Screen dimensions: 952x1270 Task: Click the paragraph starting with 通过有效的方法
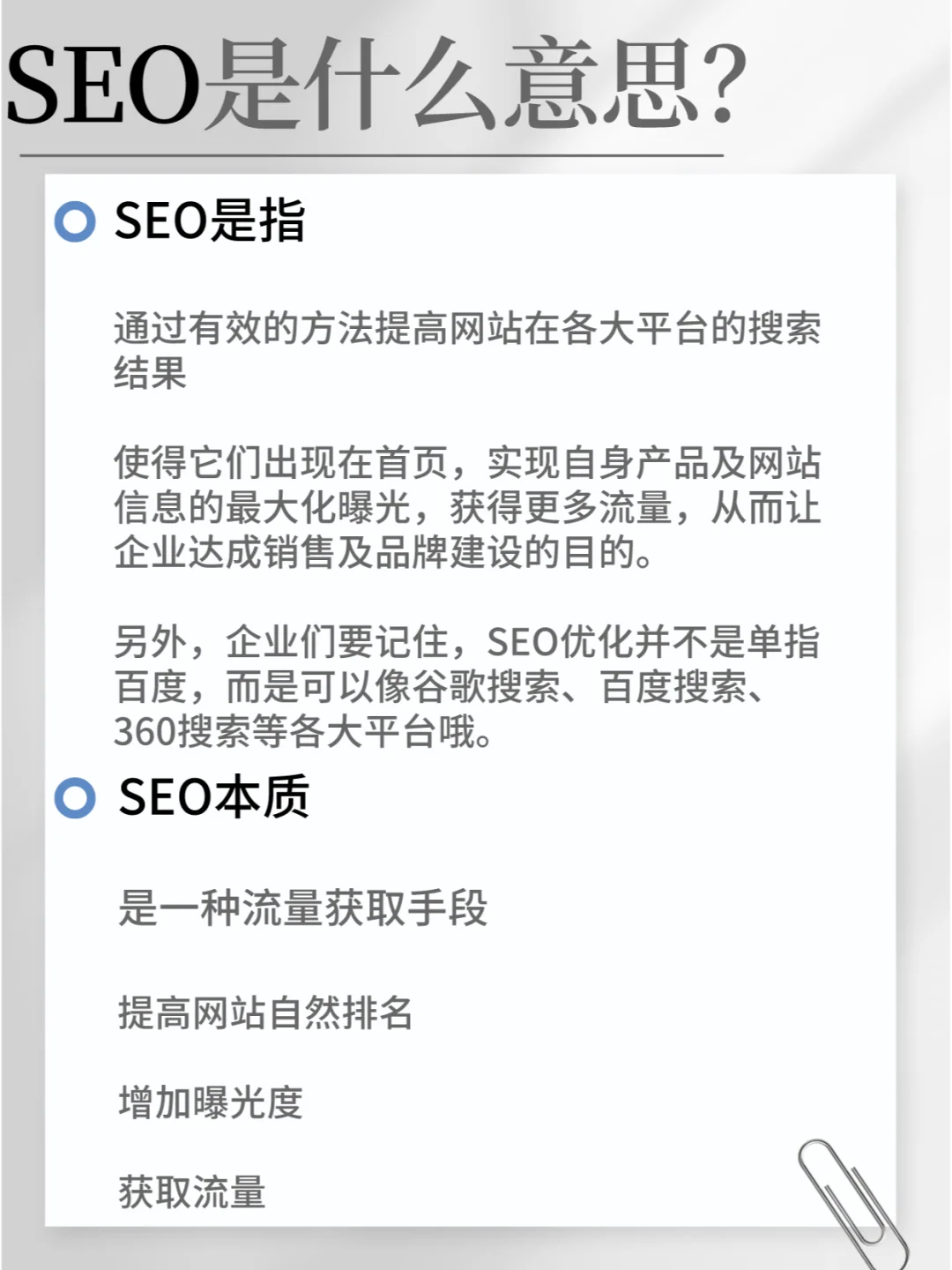pyautogui.click(x=467, y=350)
